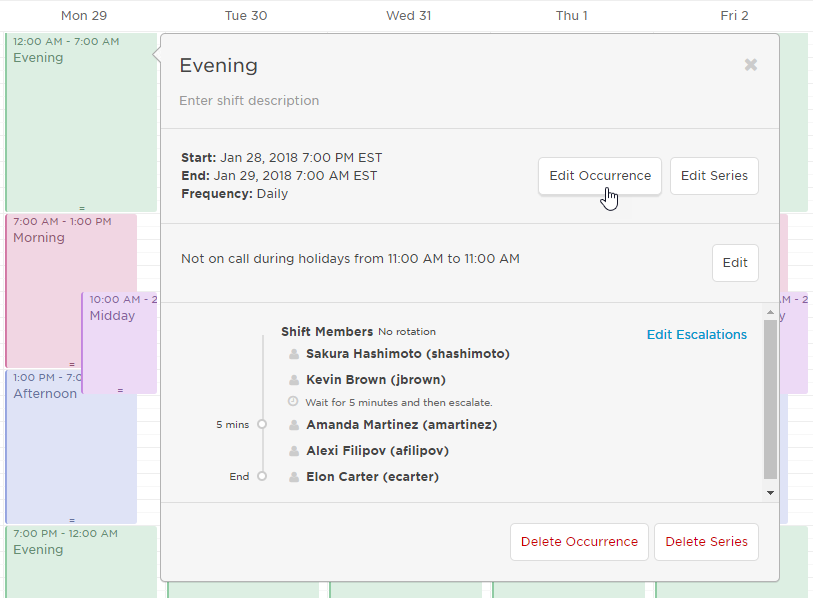Click the End node on the escalation timeline
The image size is (813, 598).
(262, 476)
